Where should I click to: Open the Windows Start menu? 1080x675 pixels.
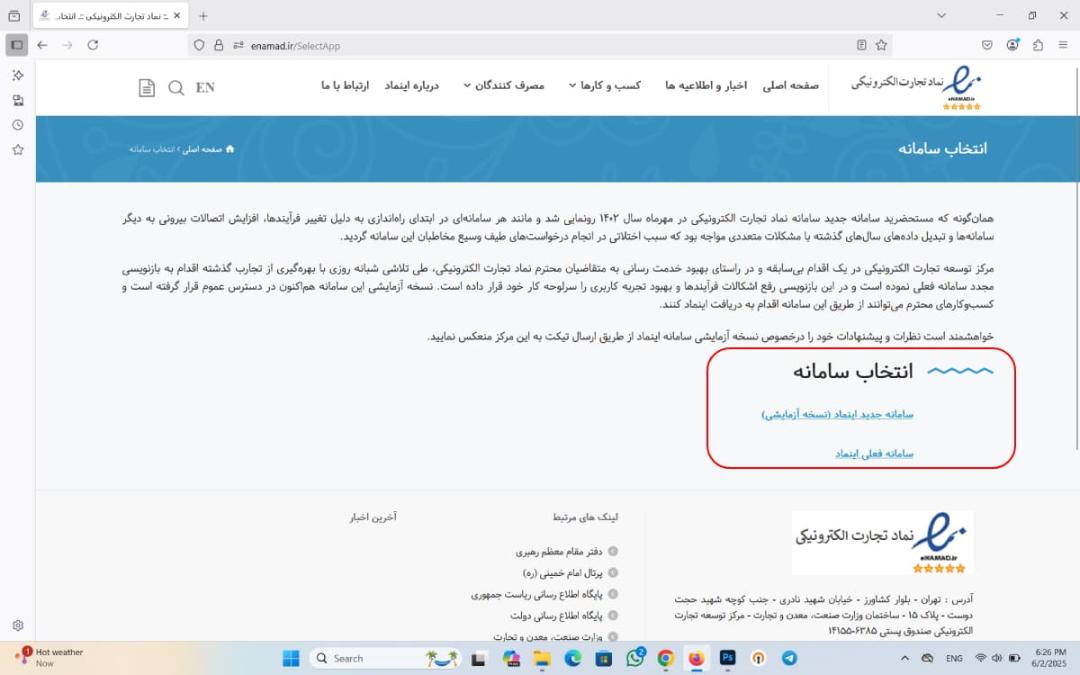coord(291,658)
